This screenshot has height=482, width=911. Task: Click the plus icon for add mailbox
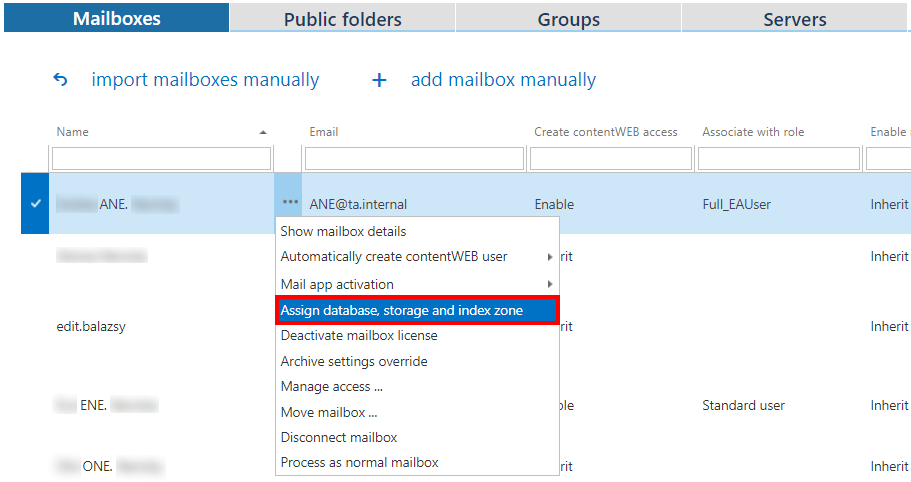click(379, 80)
